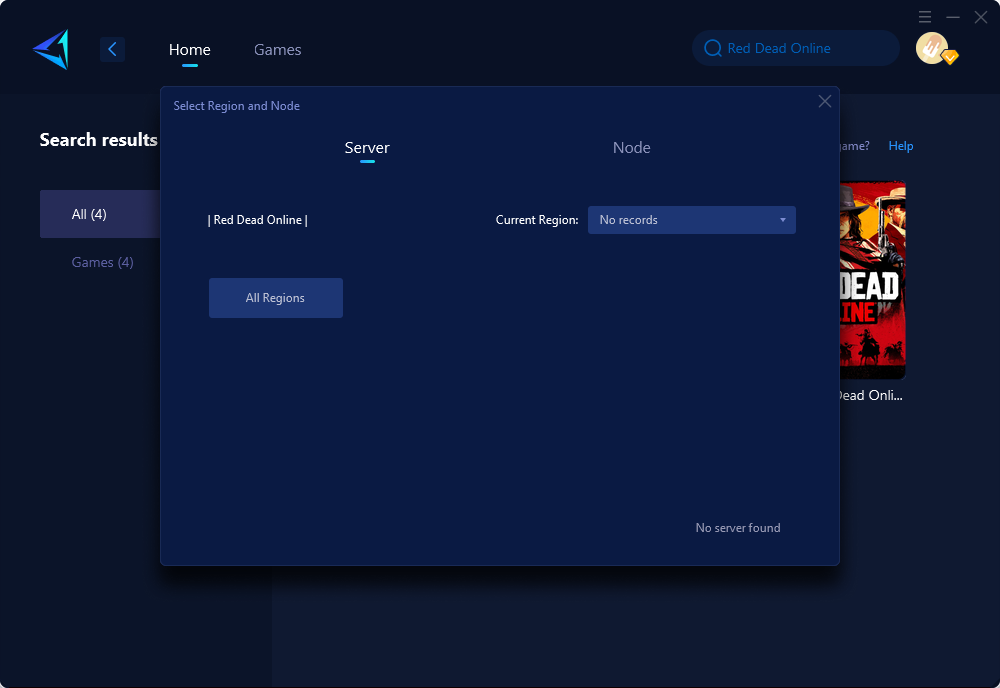Click the 'No server found' message
Viewport: 1000px width, 688px height.
click(738, 528)
